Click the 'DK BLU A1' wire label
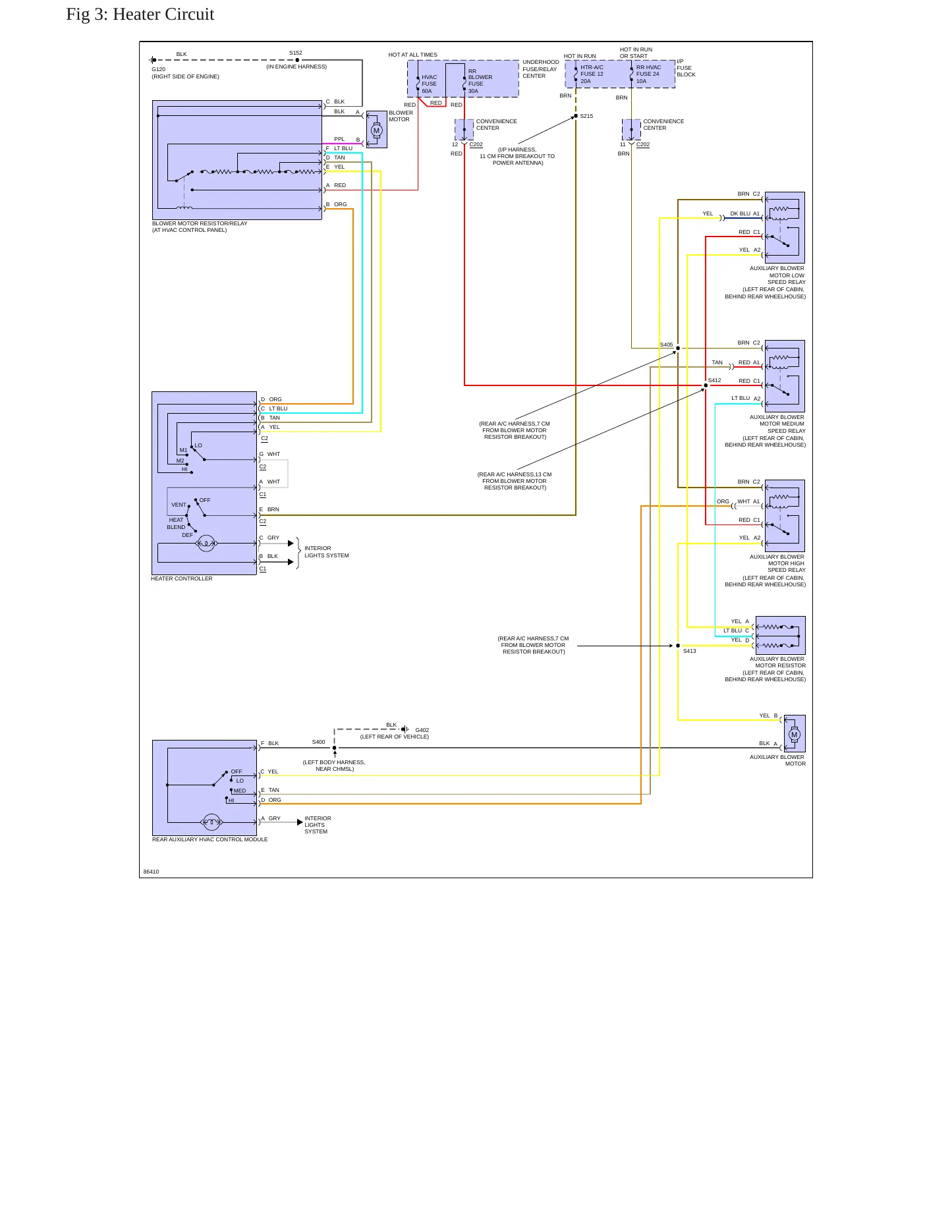The width and height of the screenshot is (952, 1232). (x=745, y=213)
